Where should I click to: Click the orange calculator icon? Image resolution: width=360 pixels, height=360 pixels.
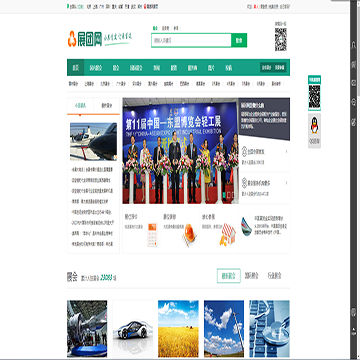152,234
